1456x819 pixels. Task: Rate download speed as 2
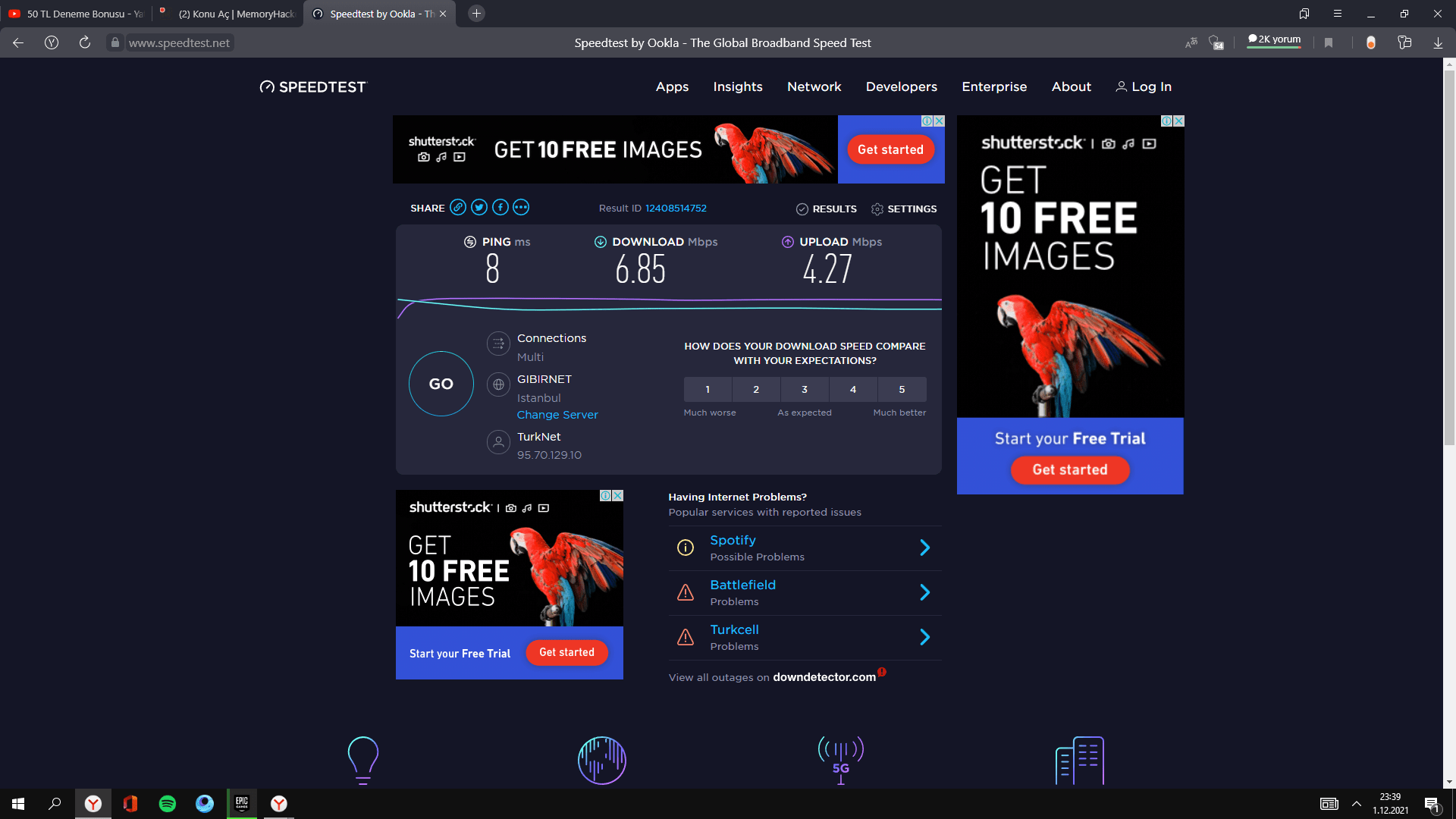pyautogui.click(x=756, y=390)
